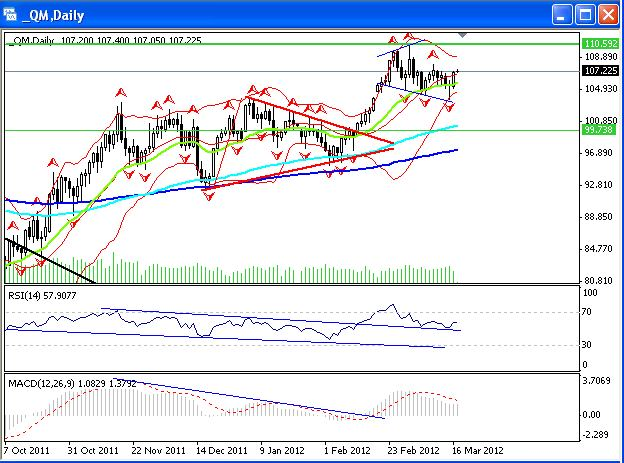Click the 16 Mar 2012 date label

click(478, 451)
